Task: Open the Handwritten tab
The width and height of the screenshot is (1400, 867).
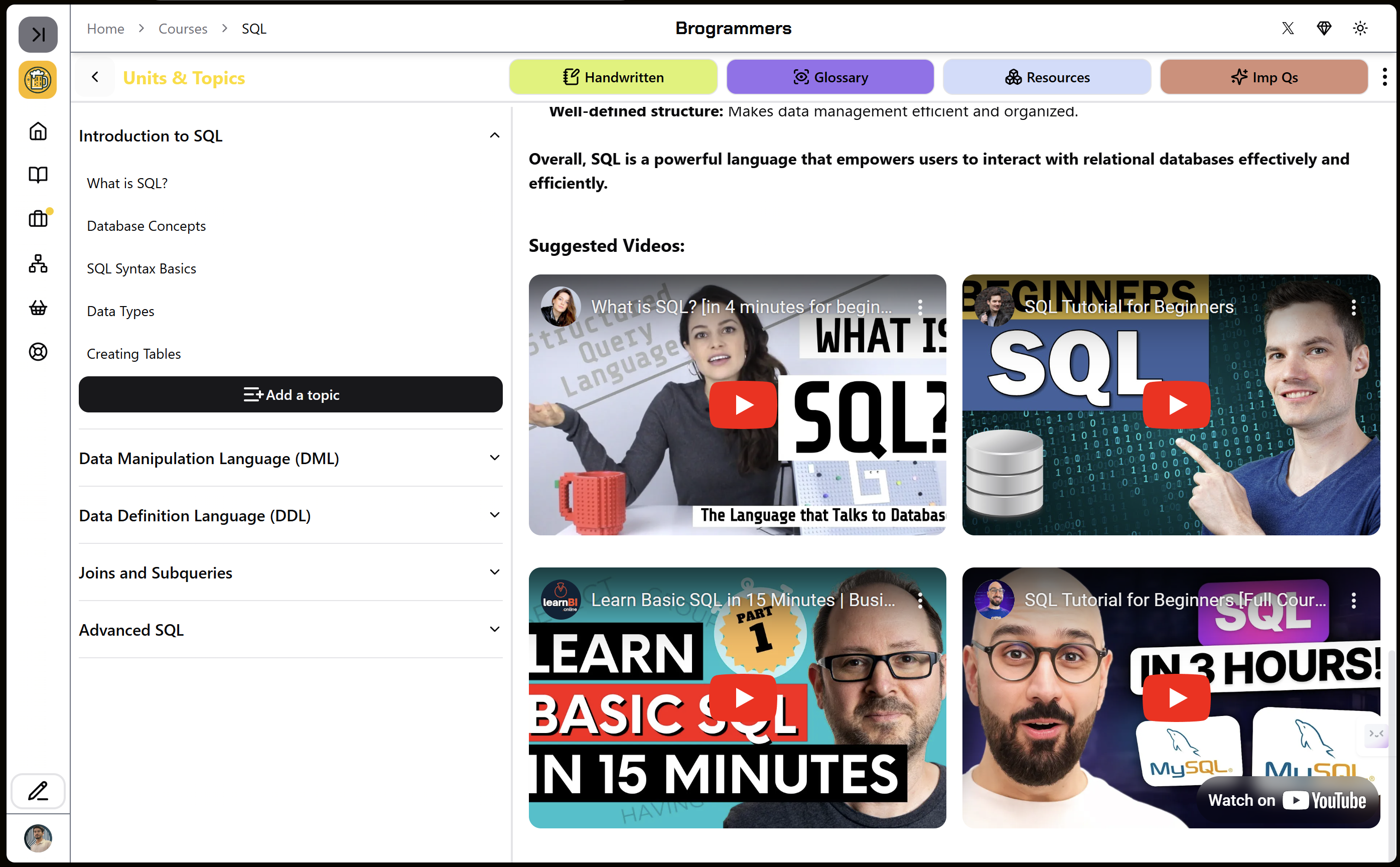Action: (613, 77)
